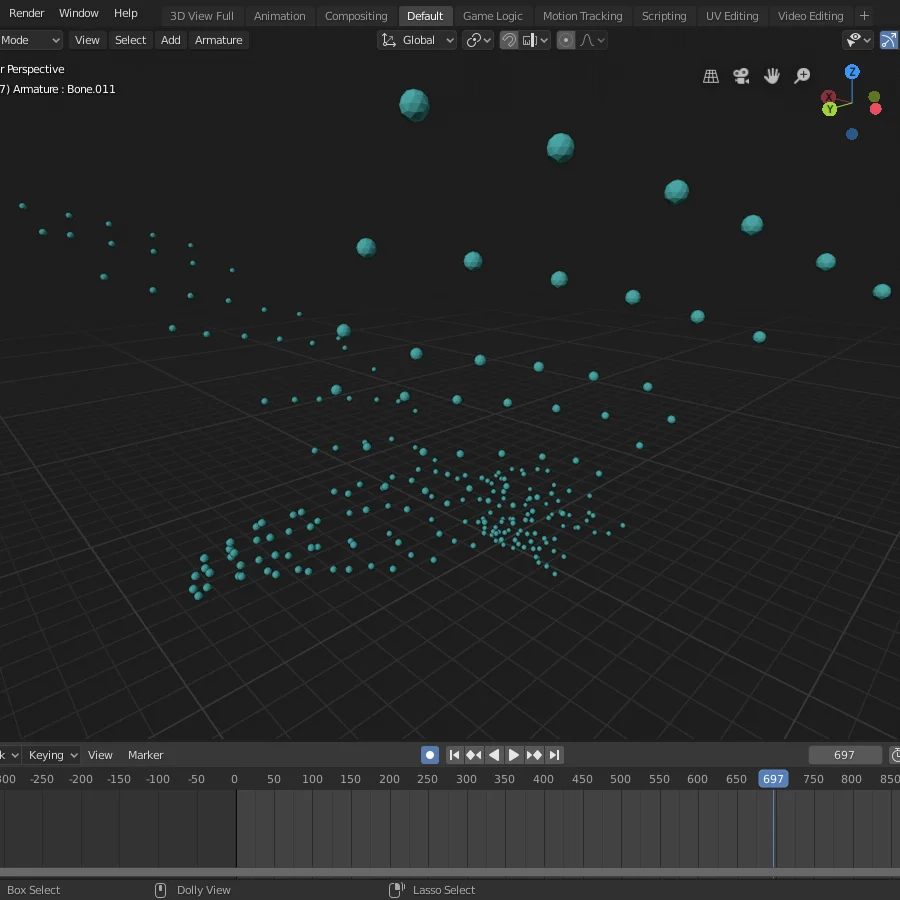The height and width of the screenshot is (900, 900).
Task: Open the Keying dropdown in timeline
Action: point(52,755)
